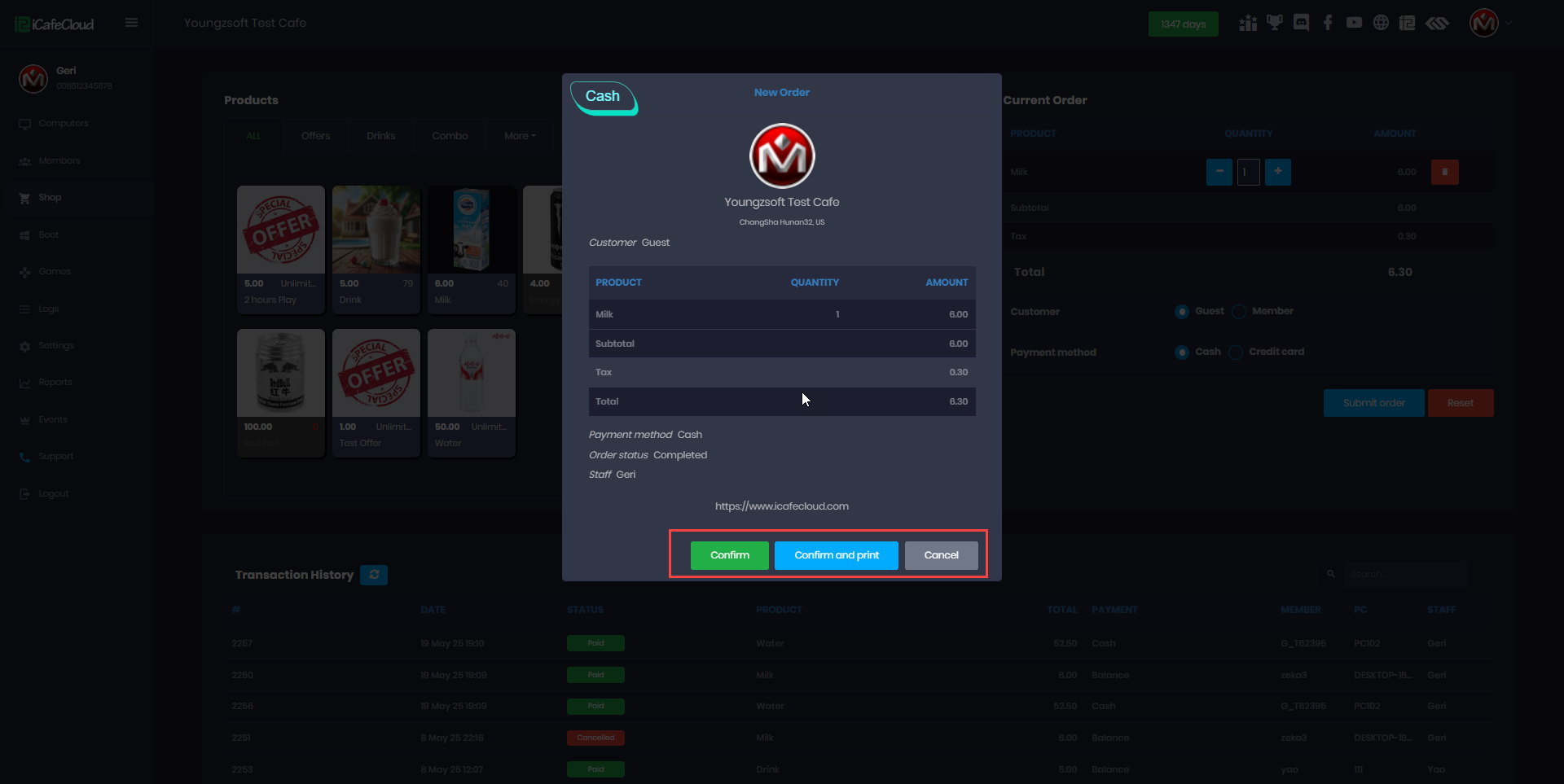The width and height of the screenshot is (1564, 784).
Task: Open the YouTube icon link
Action: pos(1354,23)
